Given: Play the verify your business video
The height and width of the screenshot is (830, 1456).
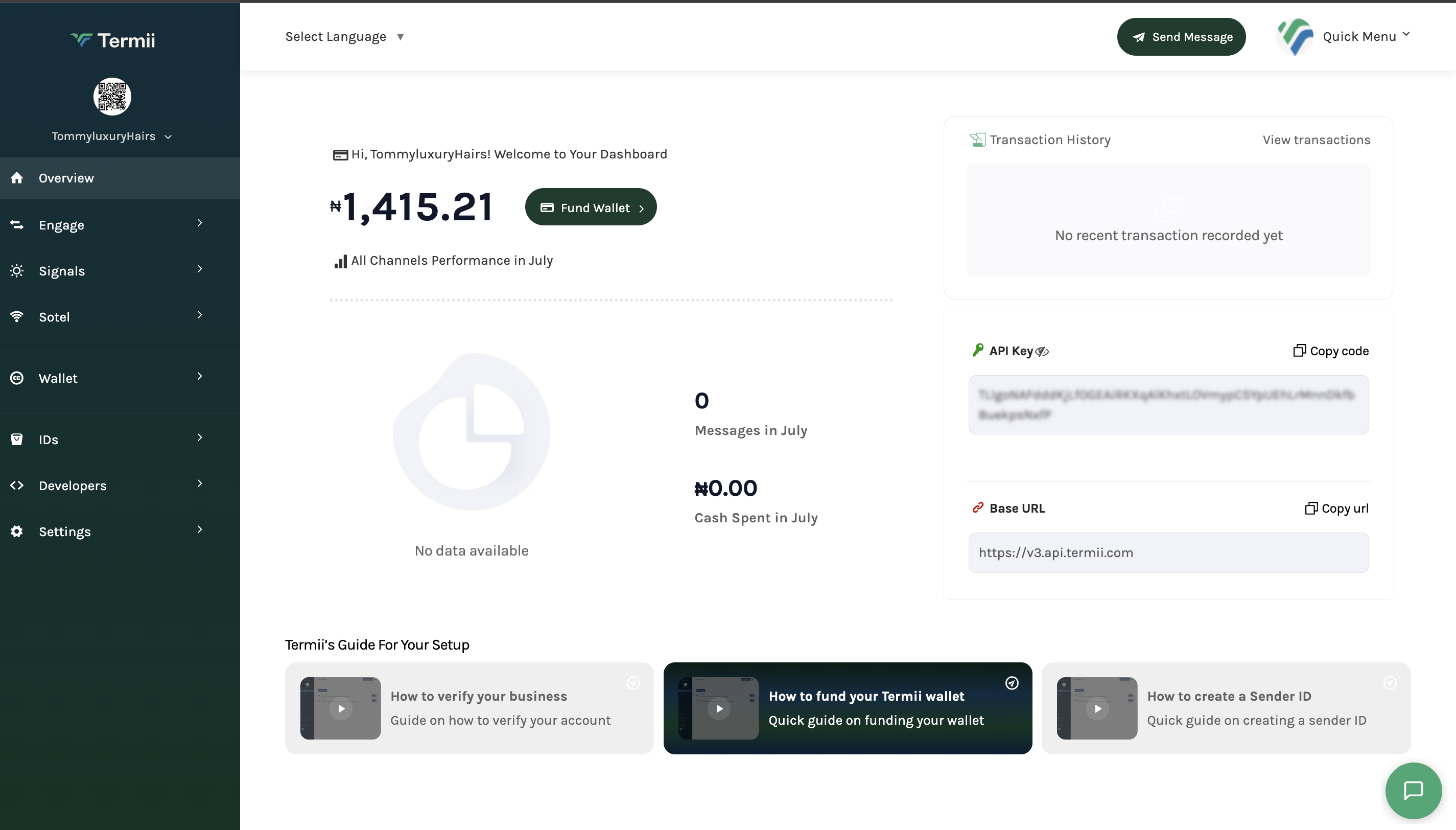Looking at the screenshot, I should [341, 708].
